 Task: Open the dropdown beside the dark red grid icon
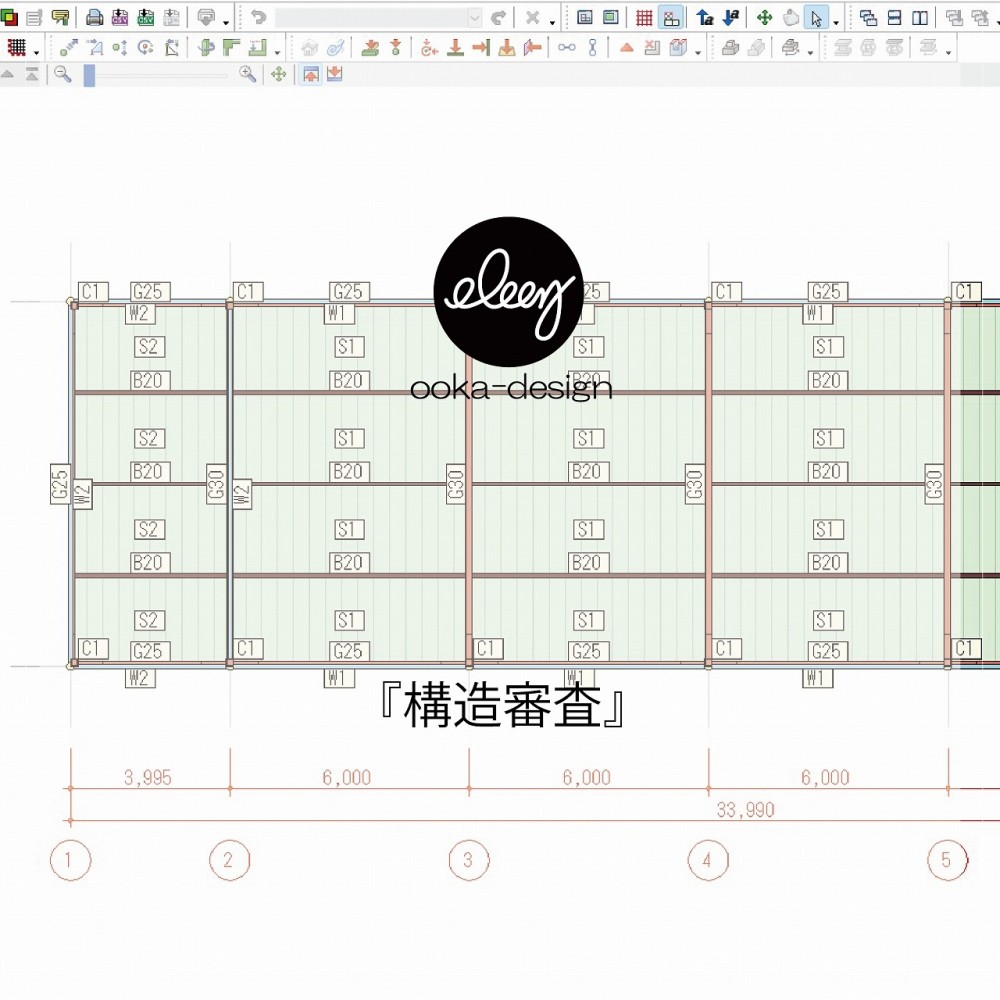[36, 52]
